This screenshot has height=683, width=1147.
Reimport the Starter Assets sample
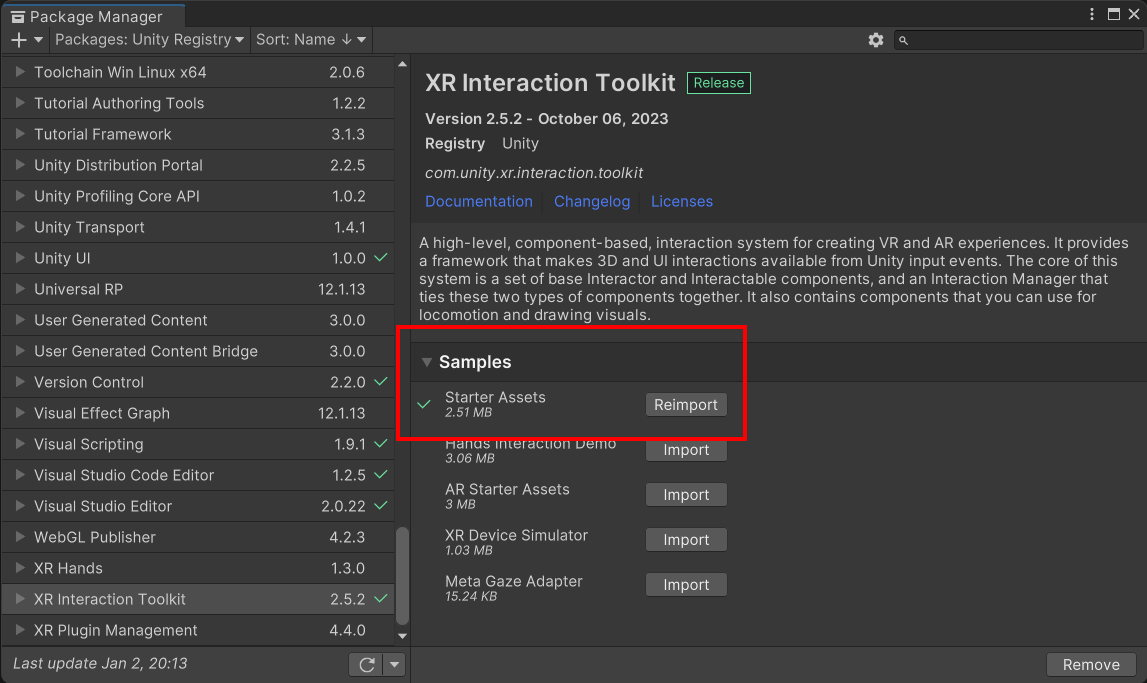pyautogui.click(x=686, y=405)
